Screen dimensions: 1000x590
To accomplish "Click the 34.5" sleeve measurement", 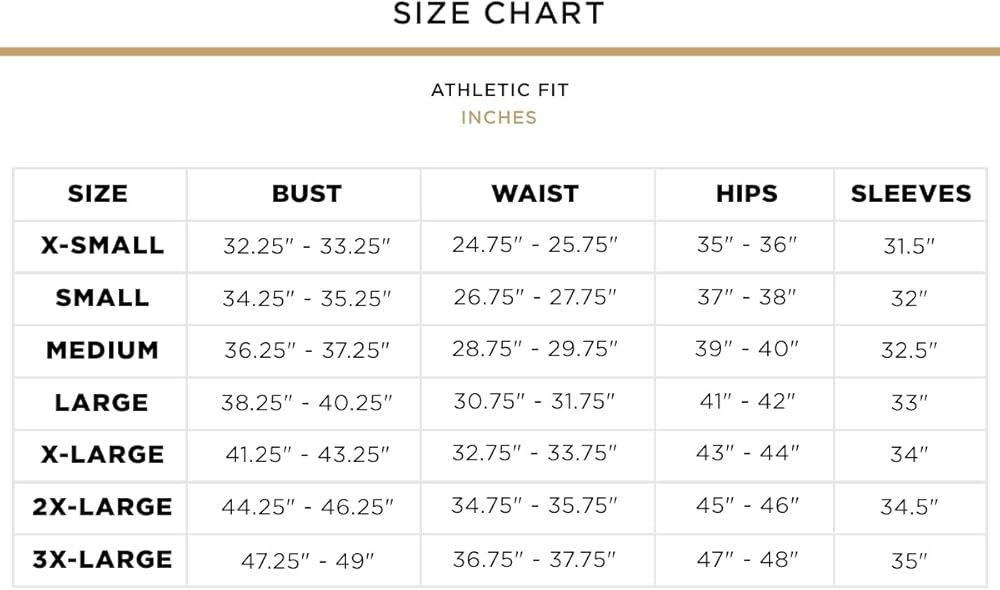I will [x=909, y=507].
